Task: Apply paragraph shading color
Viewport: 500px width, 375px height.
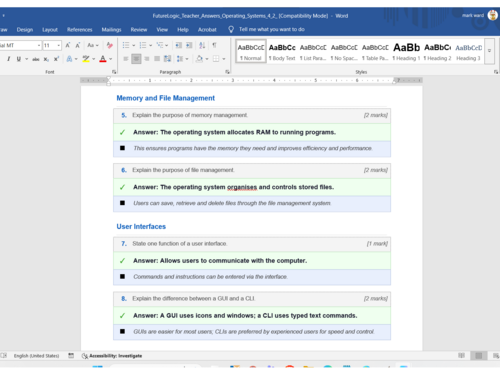Action: 199,59
